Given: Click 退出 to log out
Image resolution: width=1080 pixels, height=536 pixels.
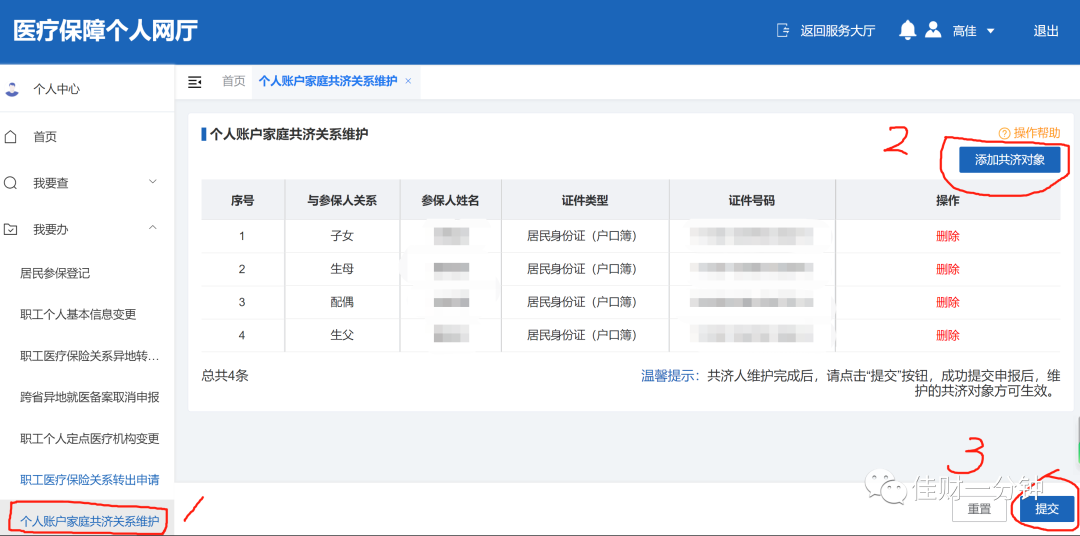Looking at the screenshot, I should pos(1046,31).
